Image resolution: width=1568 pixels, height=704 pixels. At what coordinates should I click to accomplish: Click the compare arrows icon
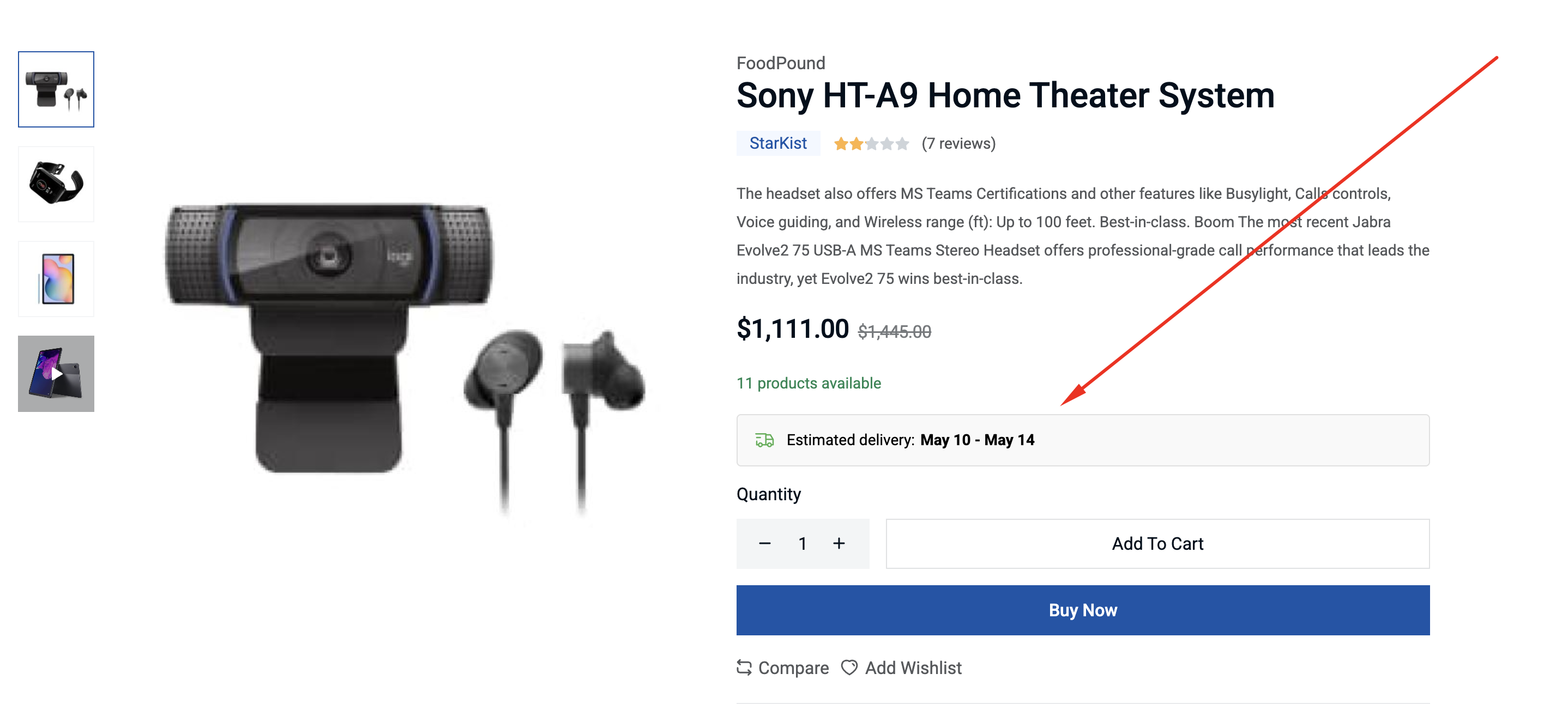tap(744, 667)
